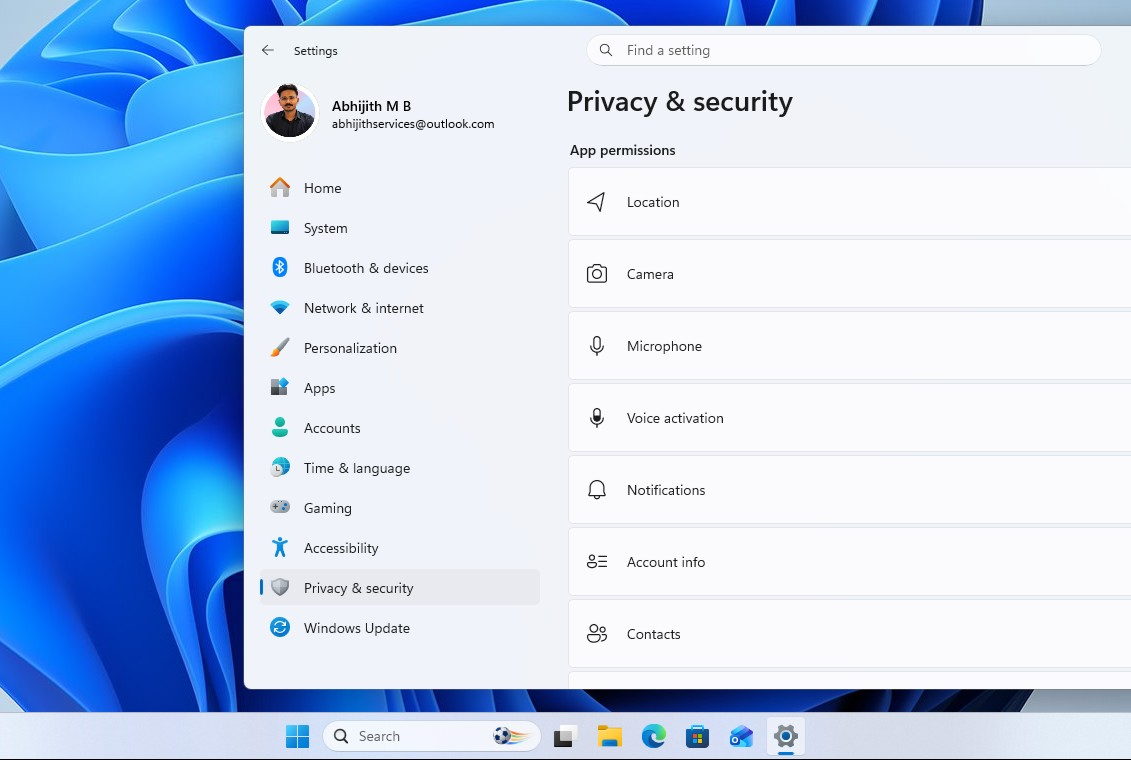Click the Accessibility figure icon

click(280, 547)
